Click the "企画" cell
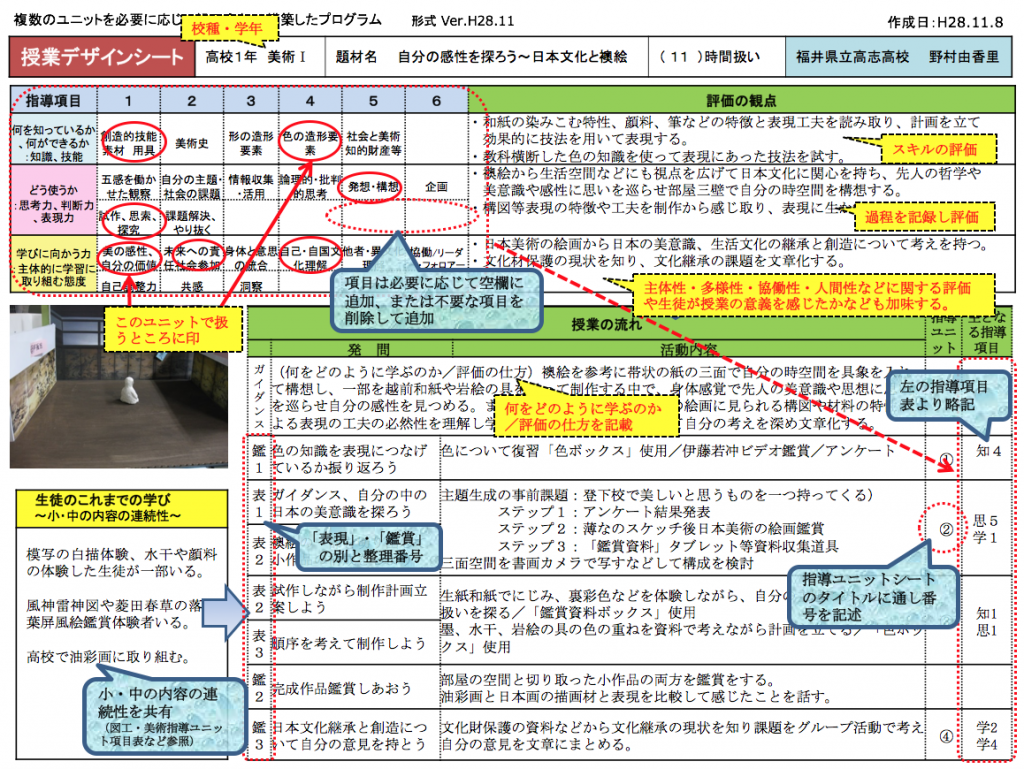The width and height of the screenshot is (1024, 769). pos(436,187)
